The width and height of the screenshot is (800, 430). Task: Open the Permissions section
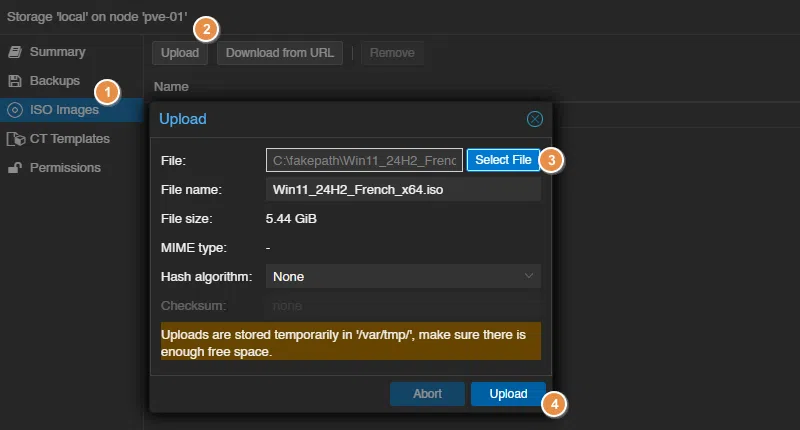[x=71, y=168]
